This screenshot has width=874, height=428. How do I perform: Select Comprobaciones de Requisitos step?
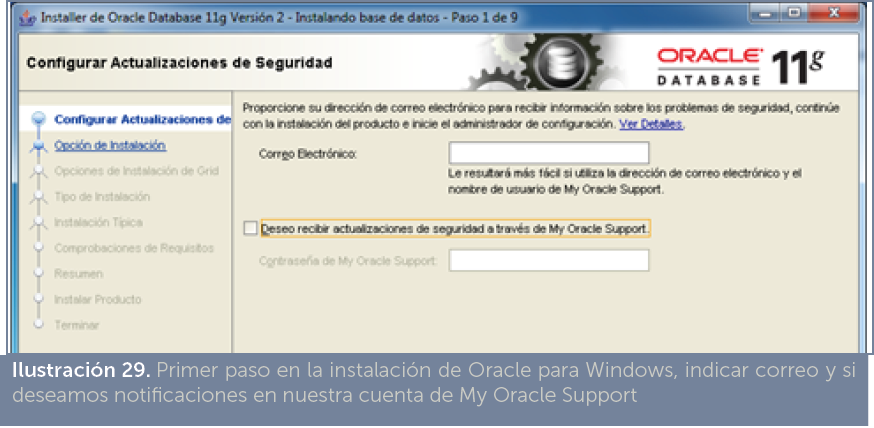134,248
